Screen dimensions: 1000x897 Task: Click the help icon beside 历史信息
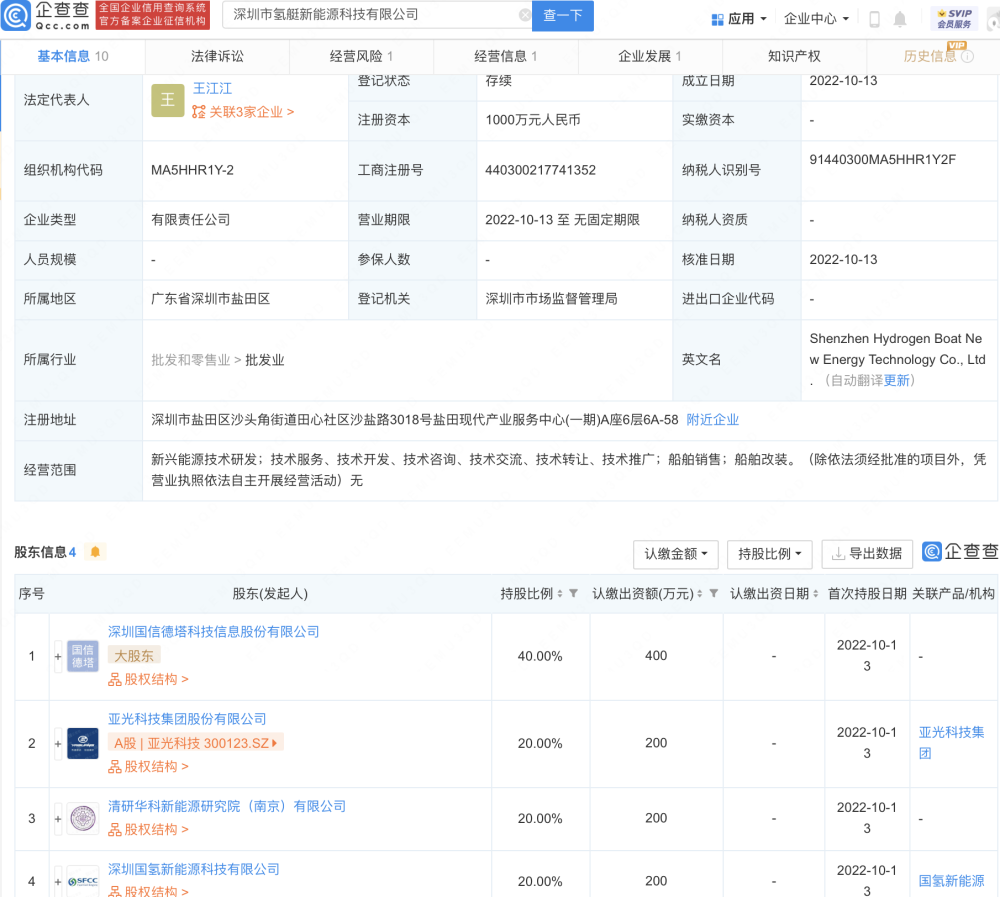point(967,57)
